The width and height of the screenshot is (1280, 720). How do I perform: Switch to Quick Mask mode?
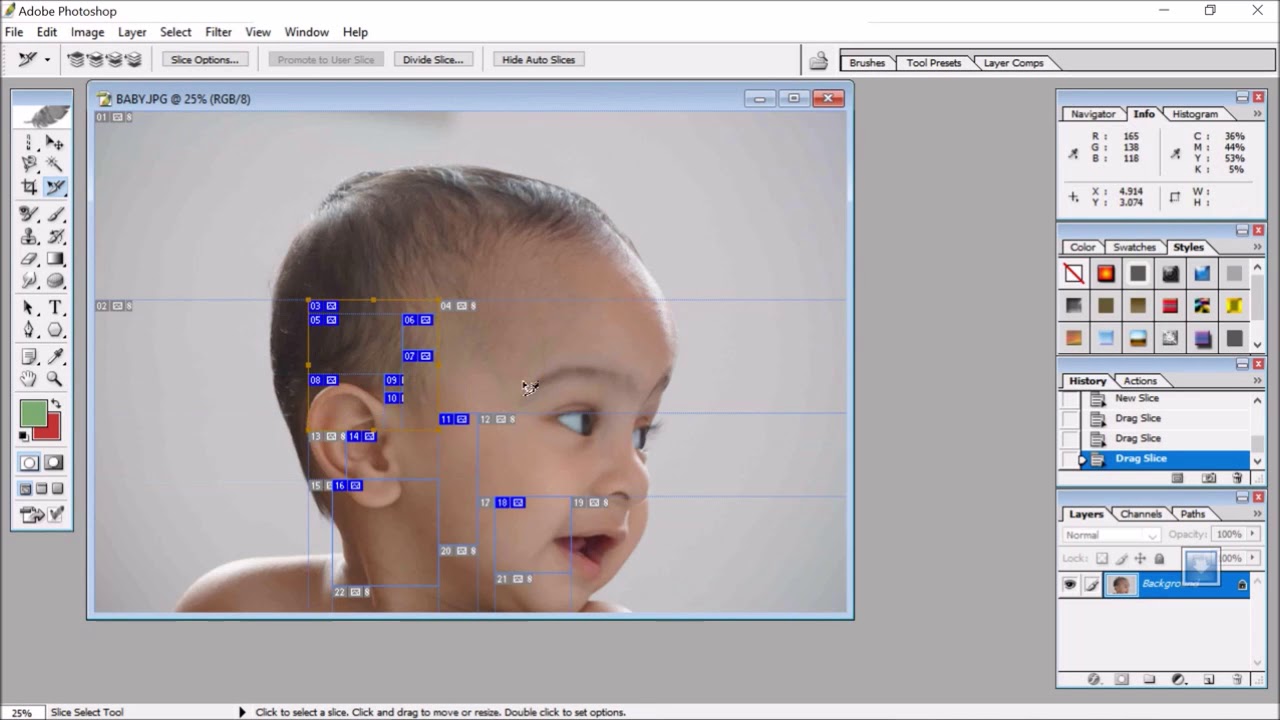54,463
